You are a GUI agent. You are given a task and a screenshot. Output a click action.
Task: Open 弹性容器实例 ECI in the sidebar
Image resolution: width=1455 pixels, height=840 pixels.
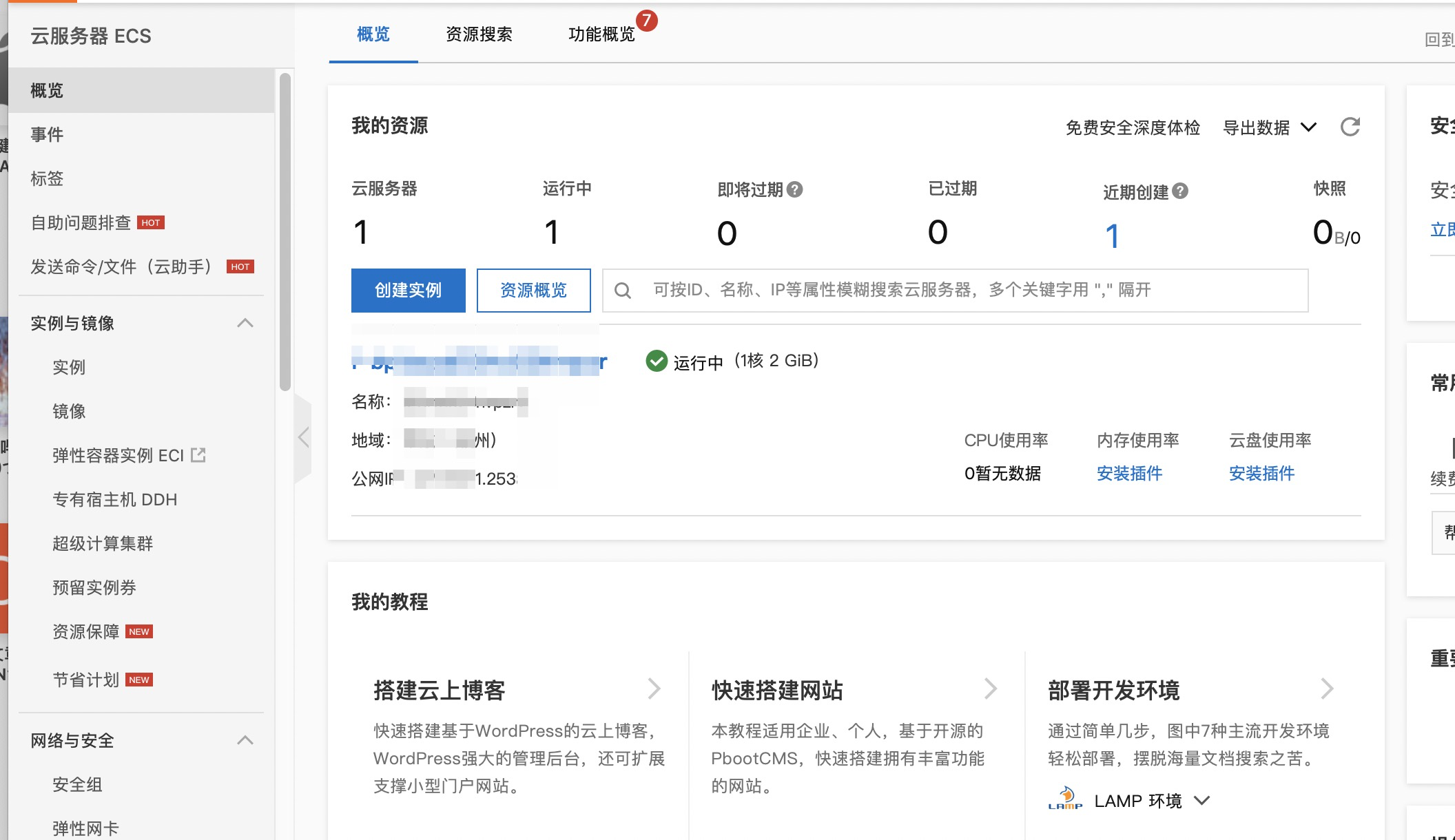coord(118,455)
